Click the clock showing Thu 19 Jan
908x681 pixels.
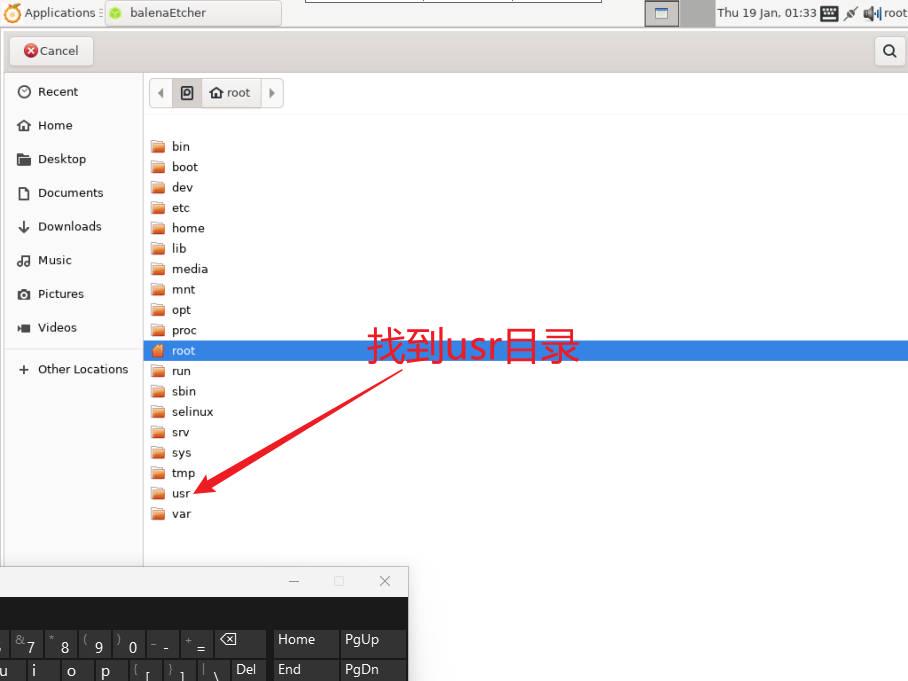tap(766, 13)
